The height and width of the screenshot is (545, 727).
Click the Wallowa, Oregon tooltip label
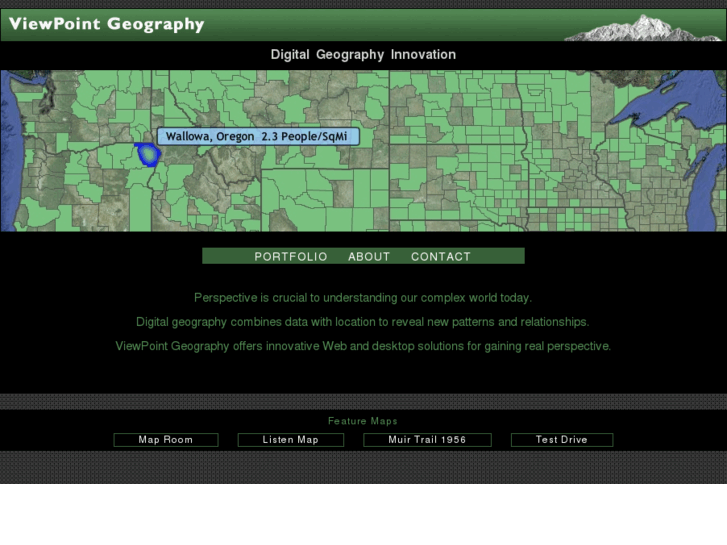[258, 136]
